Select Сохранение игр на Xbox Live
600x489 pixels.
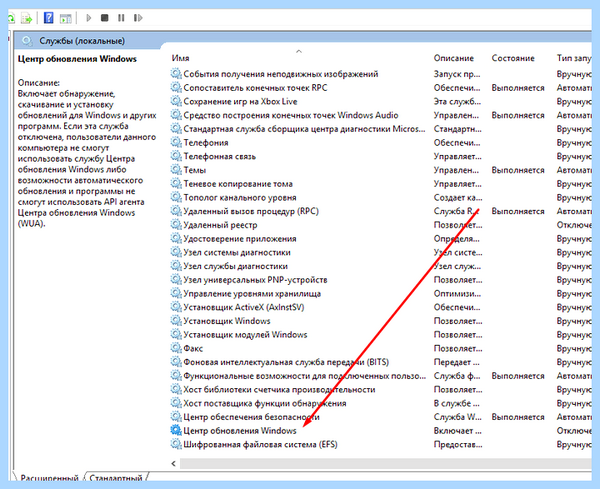click(x=240, y=101)
